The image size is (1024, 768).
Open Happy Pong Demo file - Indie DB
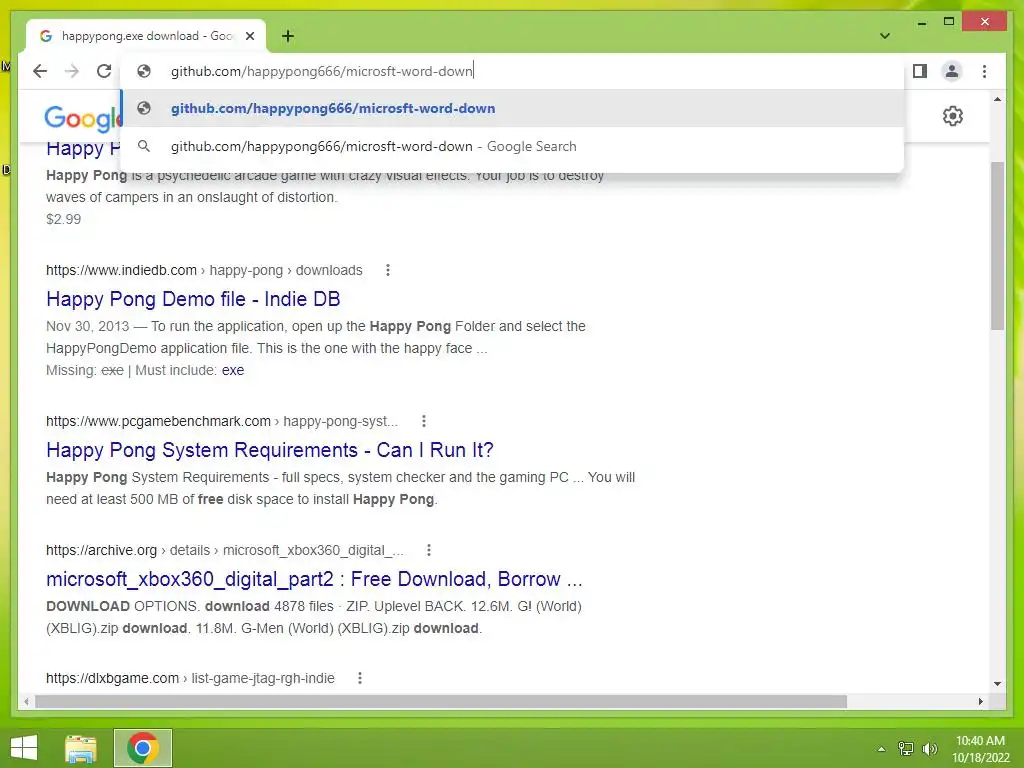click(x=193, y=299)
